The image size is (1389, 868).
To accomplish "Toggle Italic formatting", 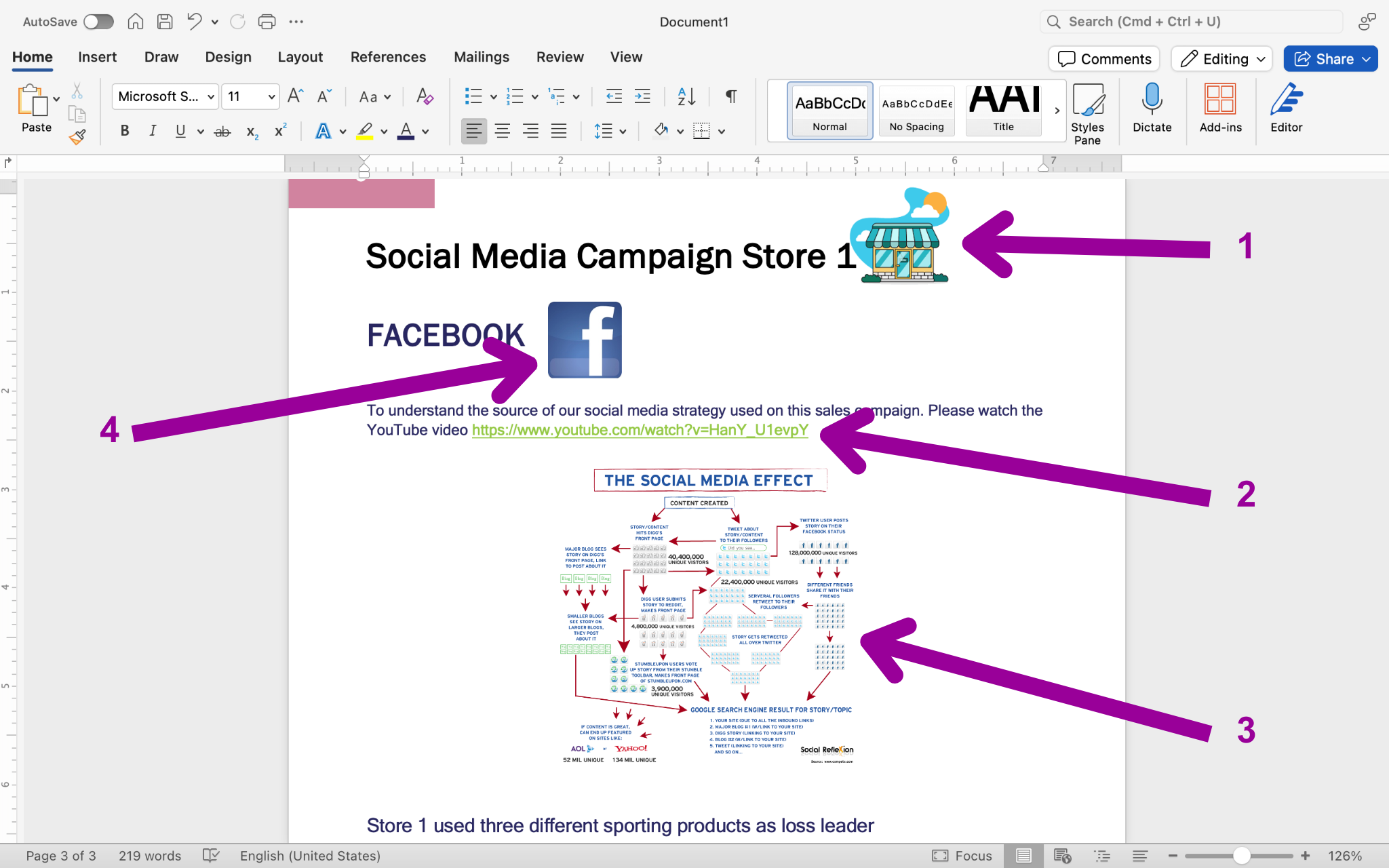I will click(x=153, y=131).
